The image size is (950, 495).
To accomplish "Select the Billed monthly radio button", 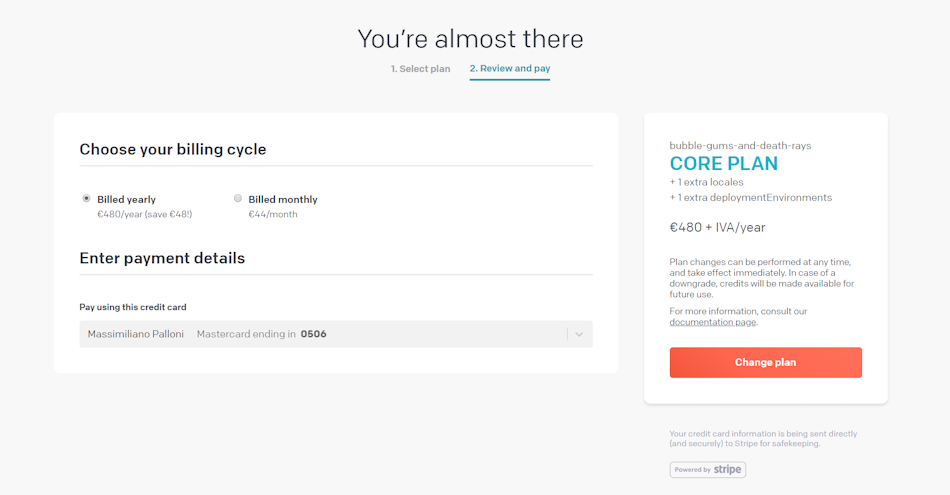I will 238,198.
